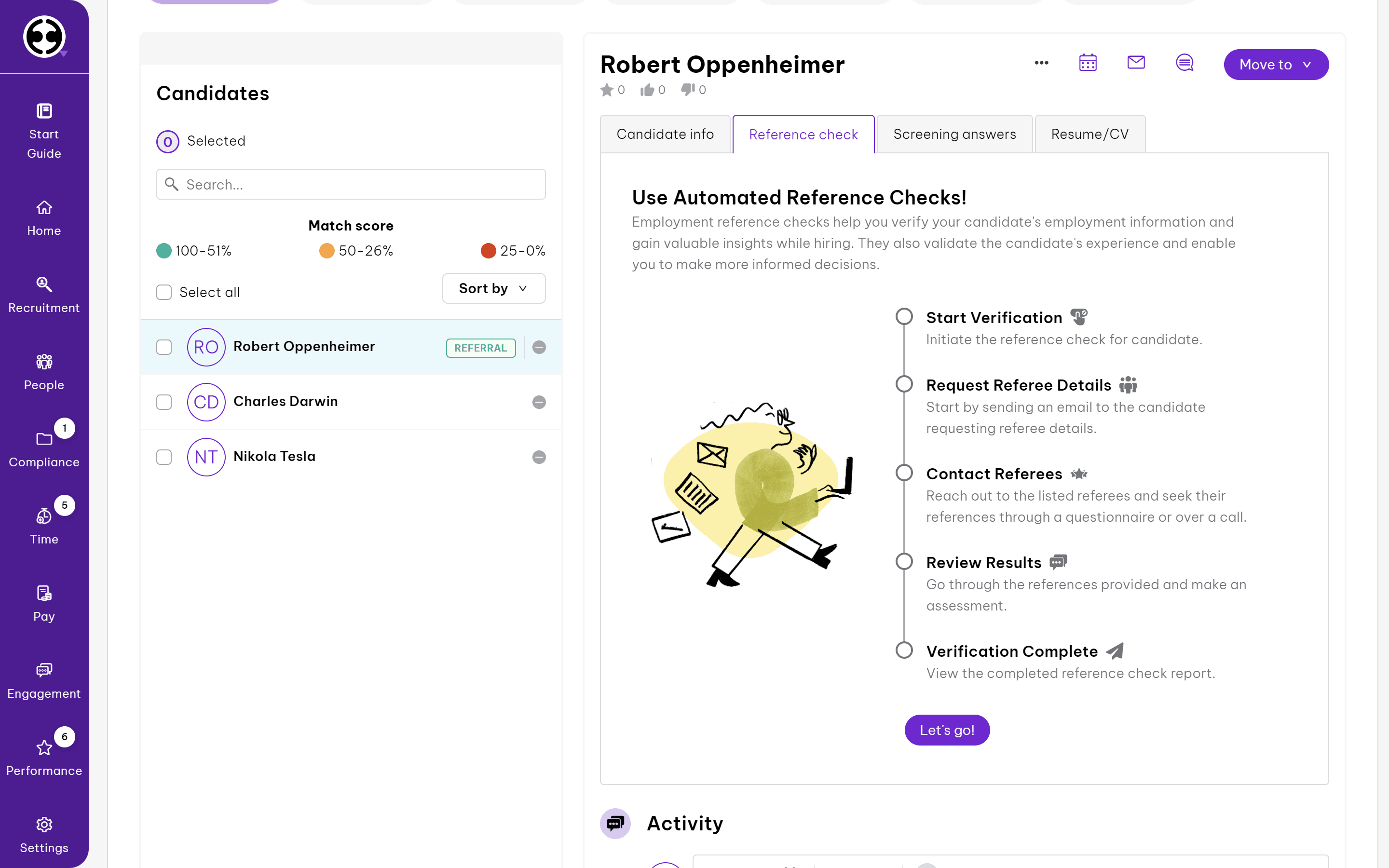1389x868 pixels.
Task: Open Performance section in sidebar
Action: 44,757
